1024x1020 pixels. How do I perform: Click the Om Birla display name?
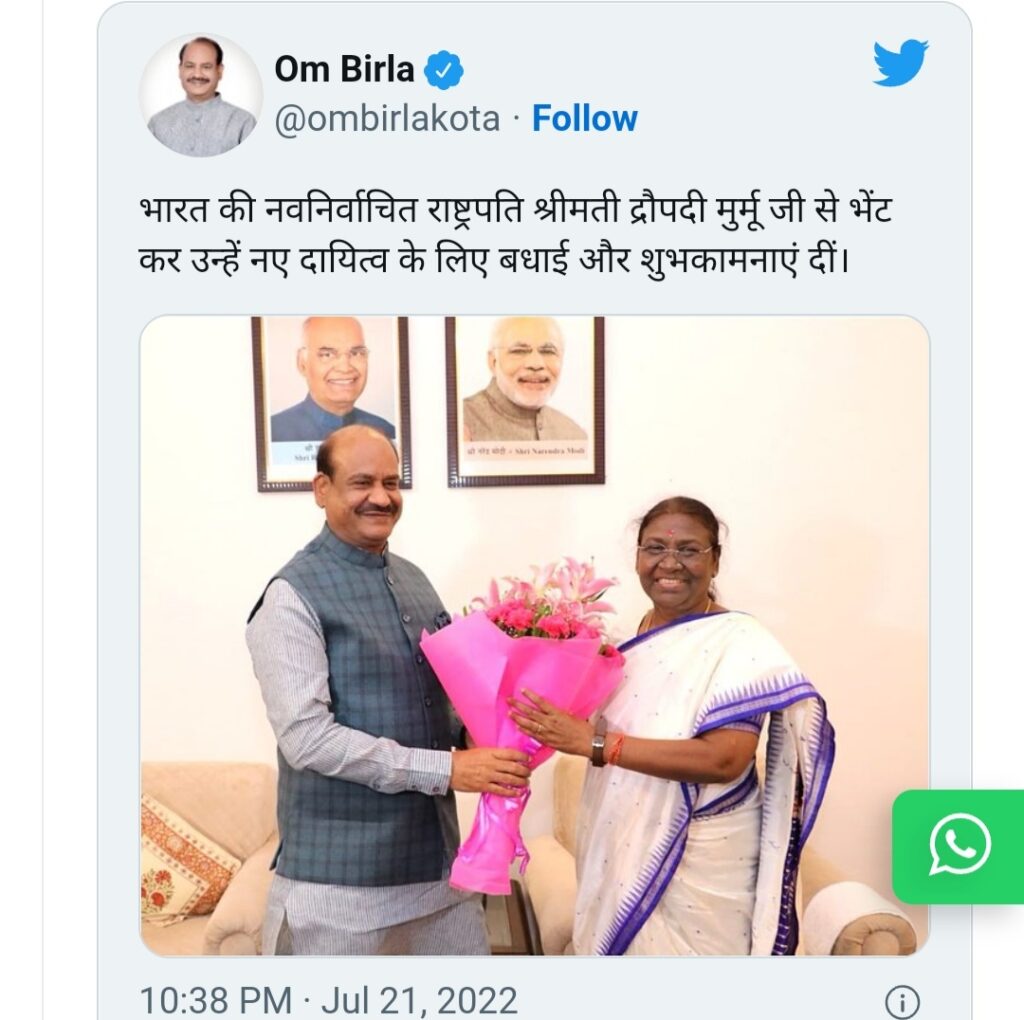point(344,69)
